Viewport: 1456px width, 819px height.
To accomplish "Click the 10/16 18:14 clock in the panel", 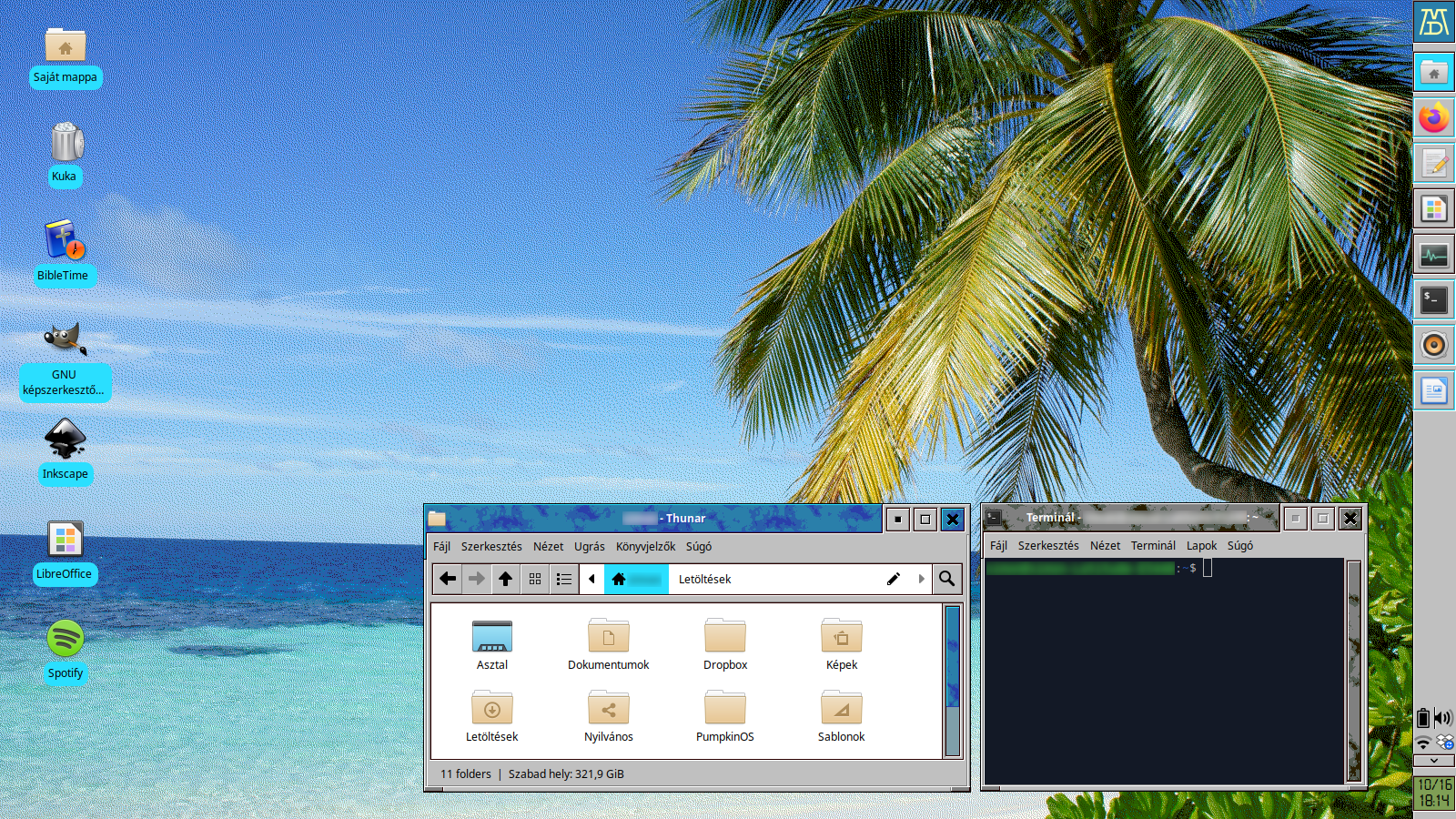I will [x=1434, y=793].
